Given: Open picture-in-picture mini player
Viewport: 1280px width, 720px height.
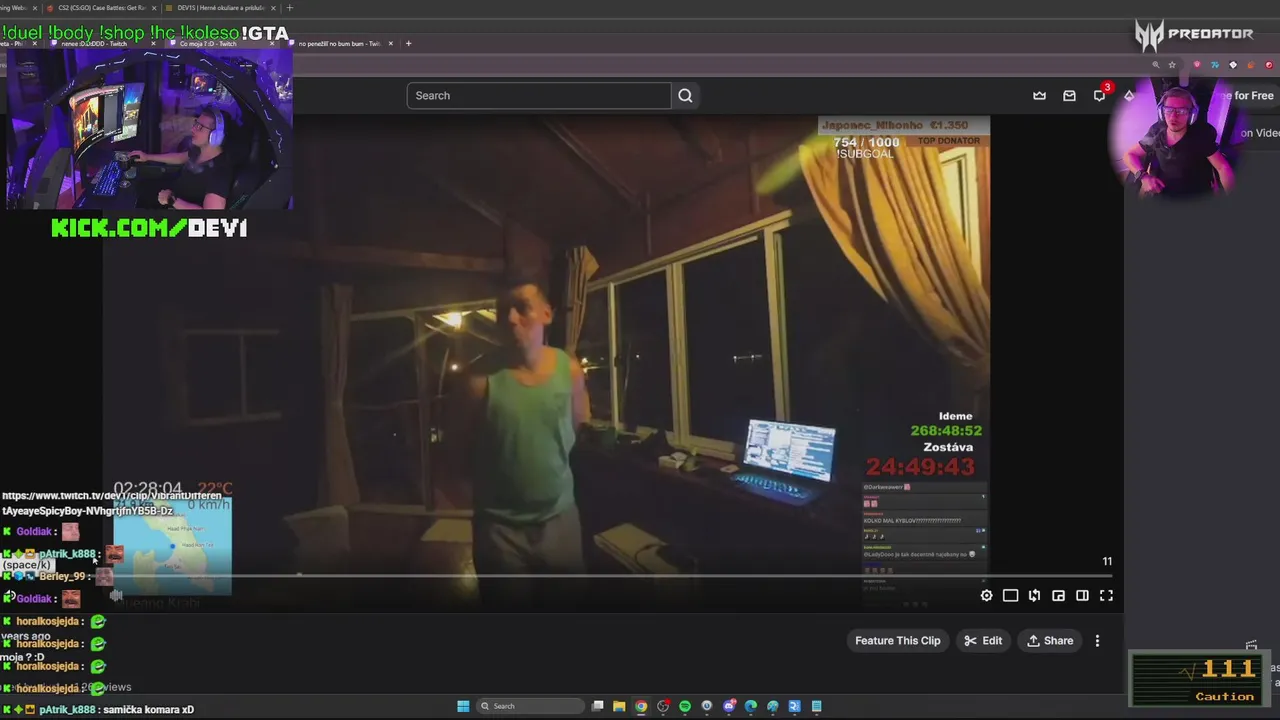Looking at the screenshot, I should coord(1058,595).
